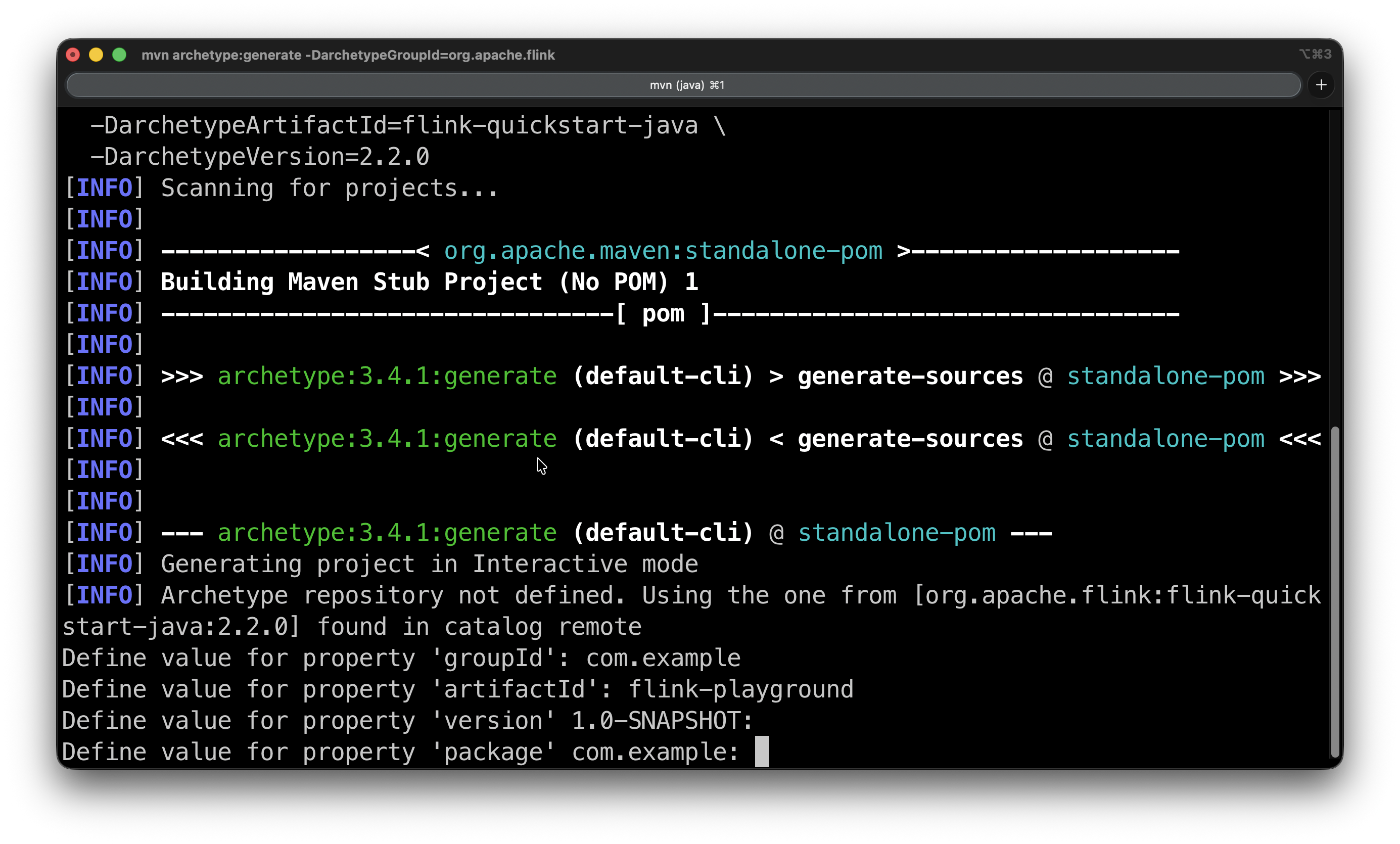
Task: Click 'standalone-pom' on the '---' line
Action: pyautogui.click(x=897, y=533)
